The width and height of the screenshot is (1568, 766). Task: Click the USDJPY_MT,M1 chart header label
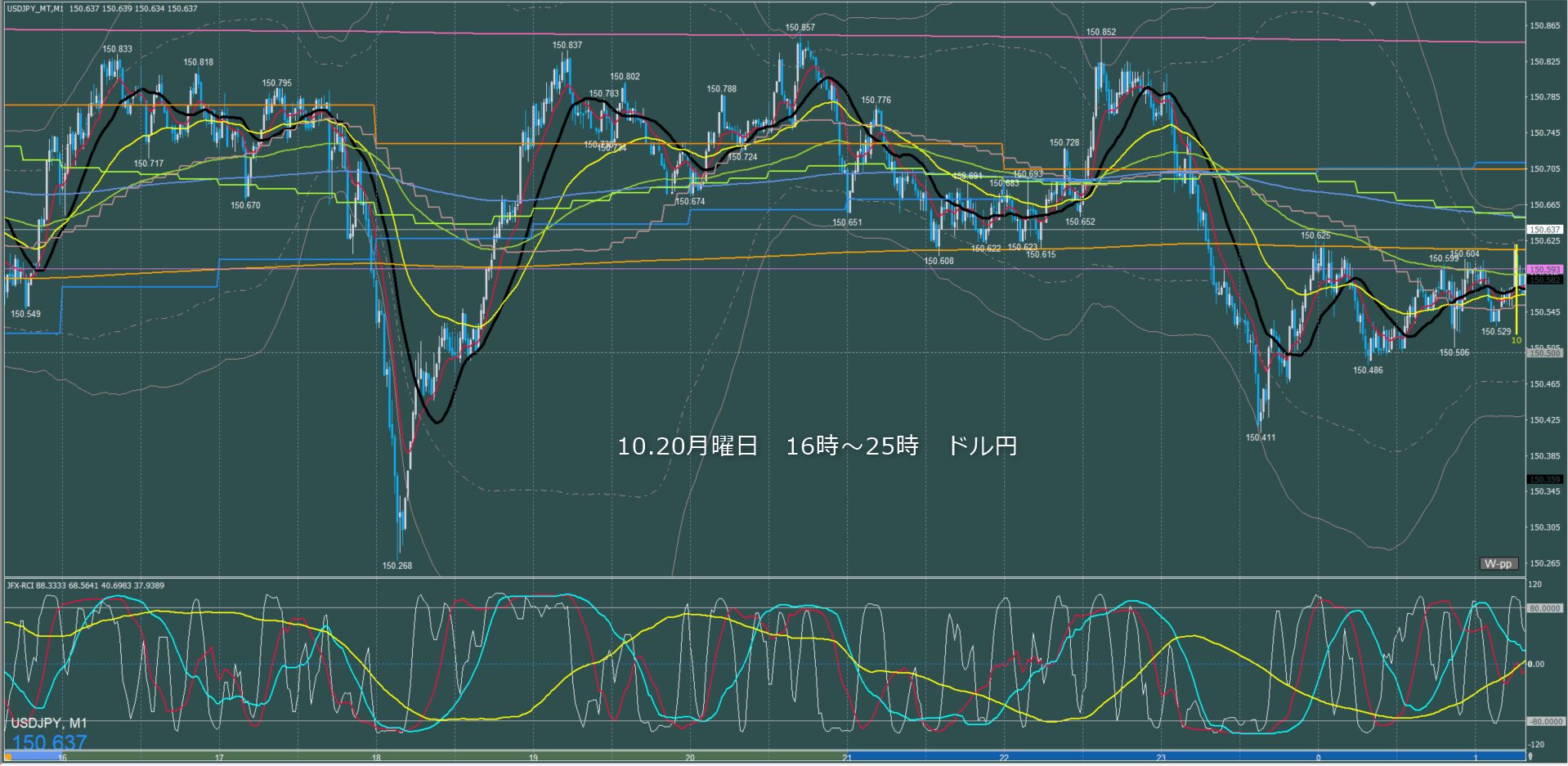(x=35, y=8)
